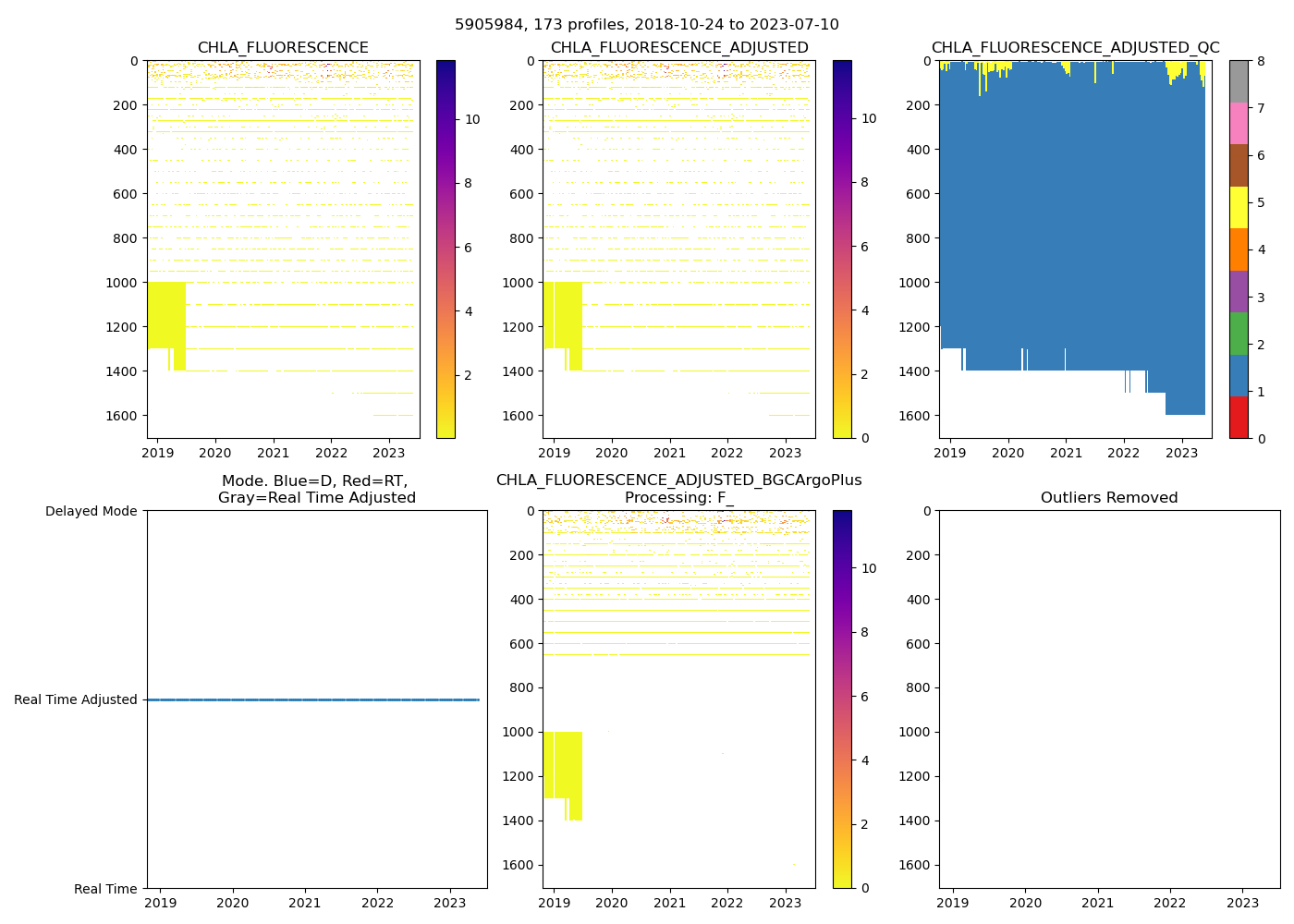Select the figure title with float ID 5905984
Viewport: 1294px width, 924px height.
coord(646,25)
